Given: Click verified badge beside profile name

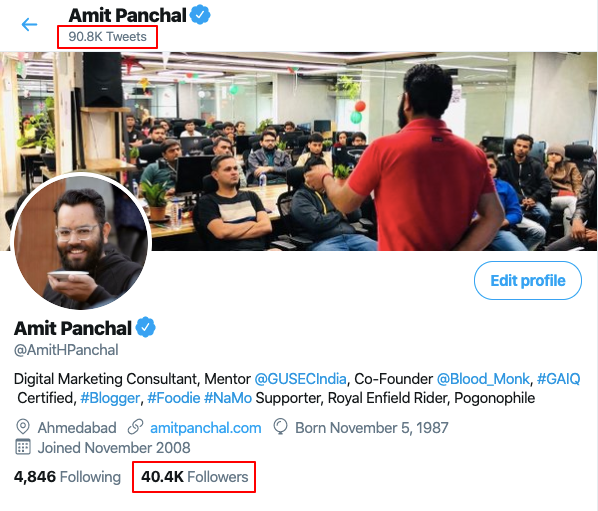Looking at the screenshot, I should pos(146,327).
